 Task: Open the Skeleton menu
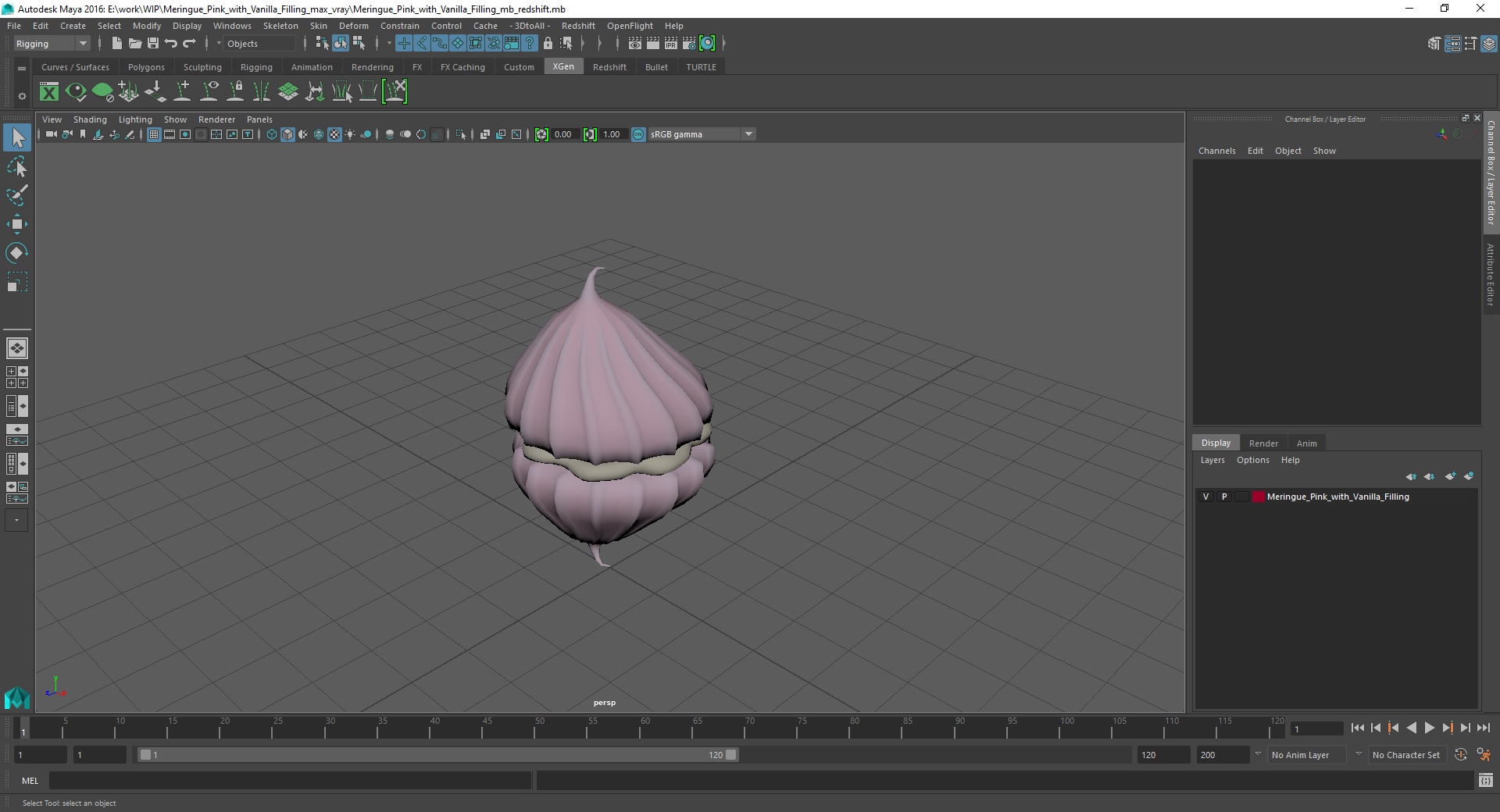tap(280, 26)
